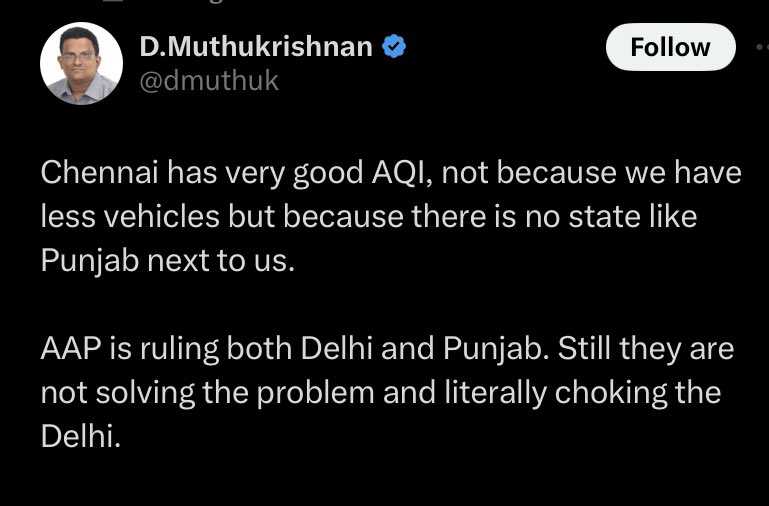Click the @dmuthuk handle
The image size is (769, 506).
coord(208,80)
